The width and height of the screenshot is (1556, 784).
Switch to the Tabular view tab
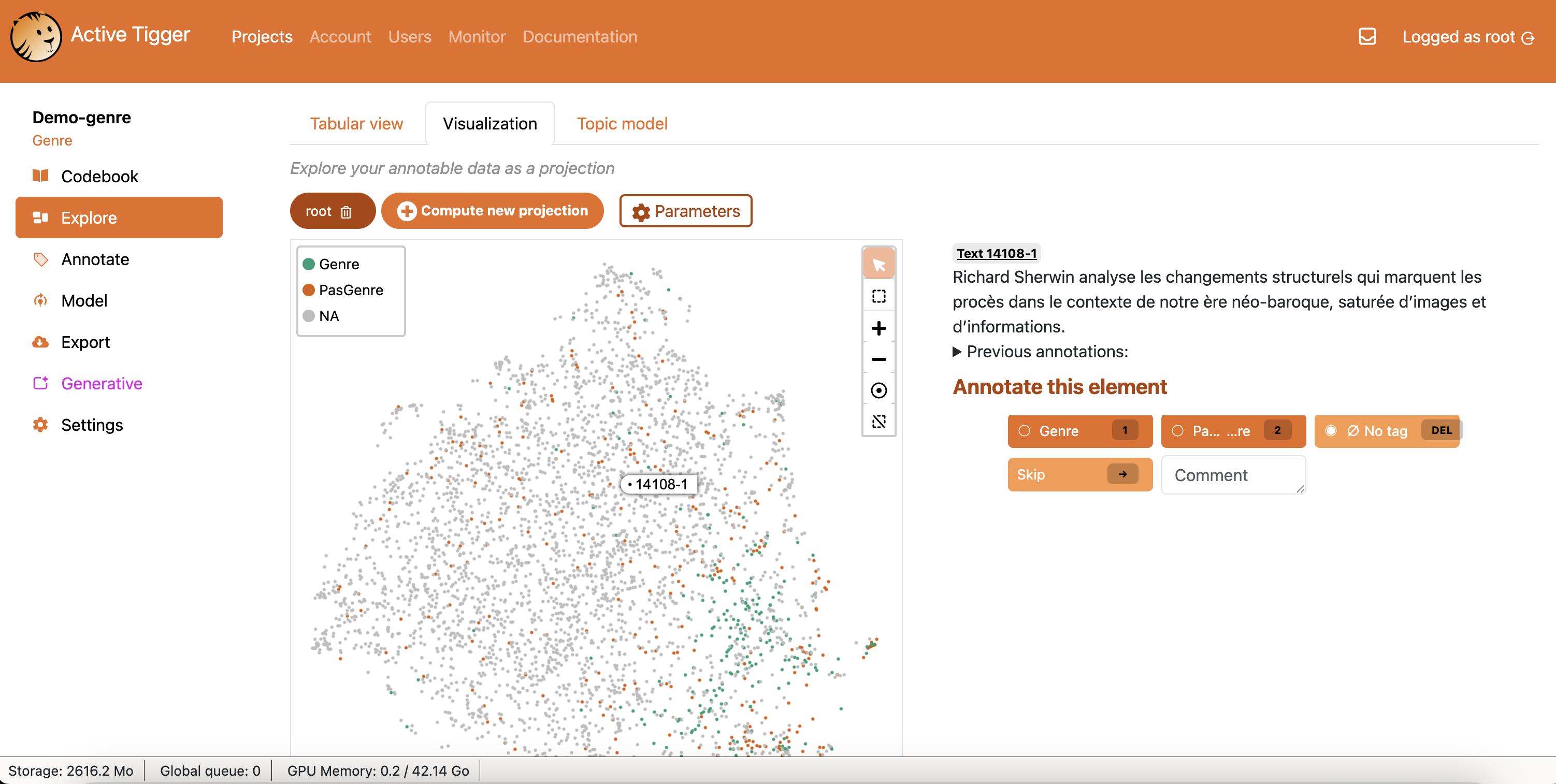pyautogui.click(x=356, y=123)
